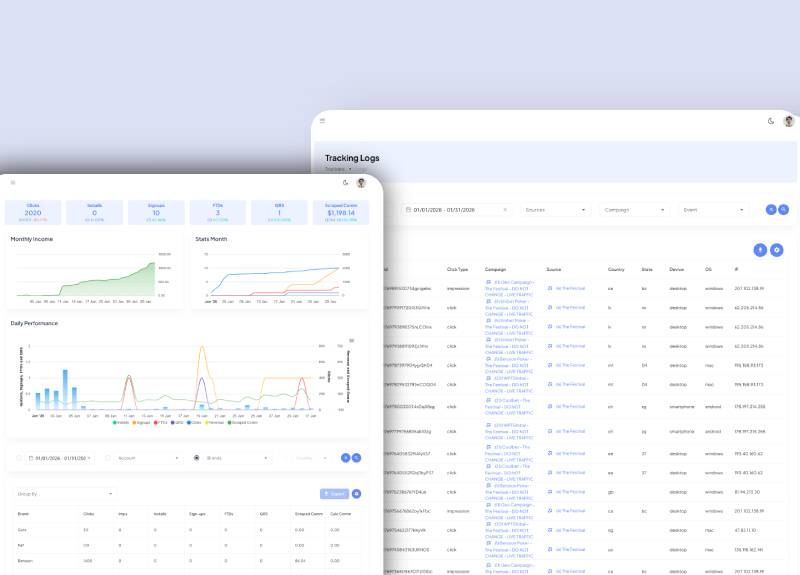The width and height of the screenshot is (800, 575).
Task: Click tracking logs date range field
Action: (452, 210)
